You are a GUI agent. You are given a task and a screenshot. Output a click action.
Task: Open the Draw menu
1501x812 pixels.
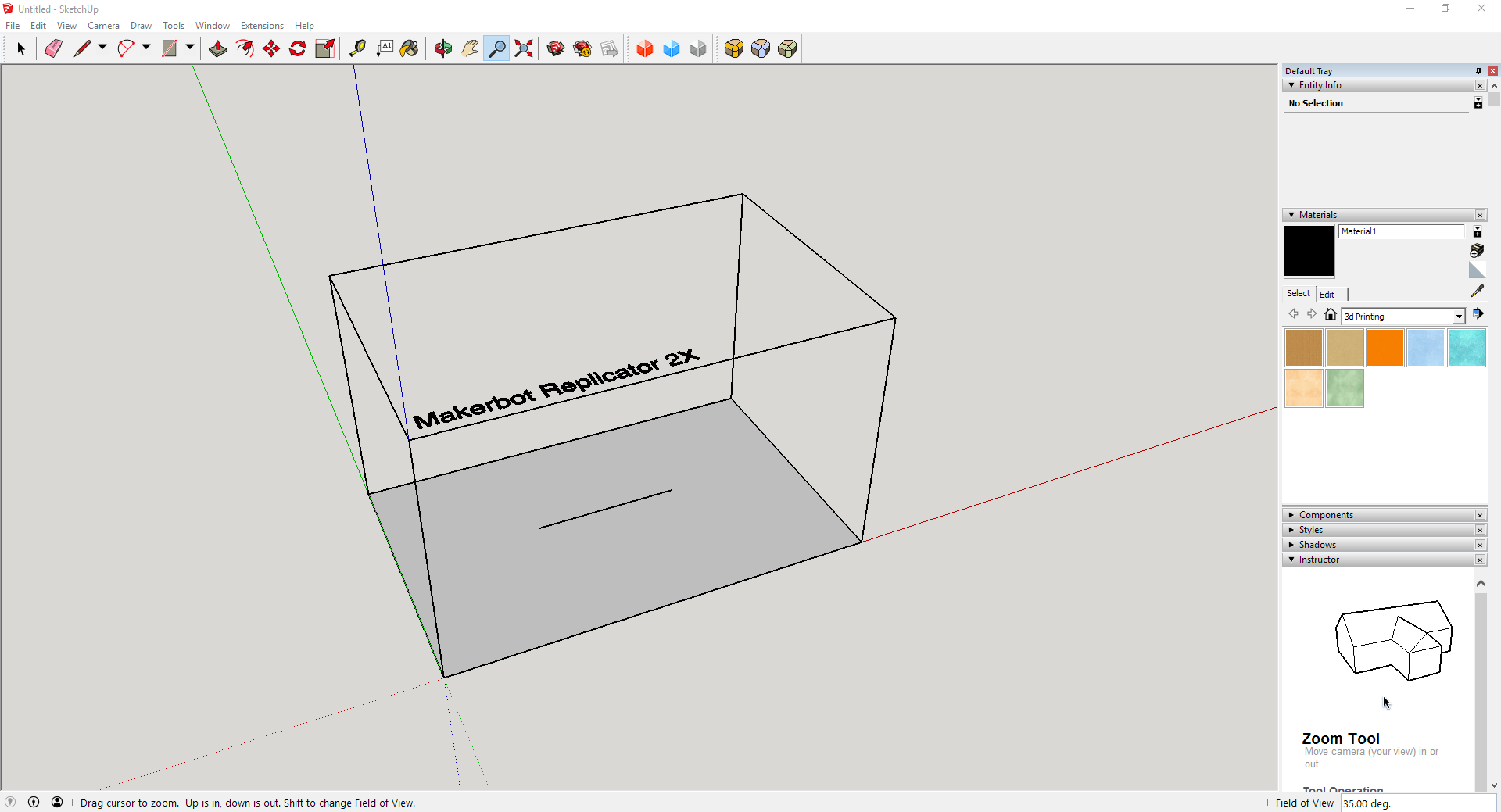(x=141, y=26)
